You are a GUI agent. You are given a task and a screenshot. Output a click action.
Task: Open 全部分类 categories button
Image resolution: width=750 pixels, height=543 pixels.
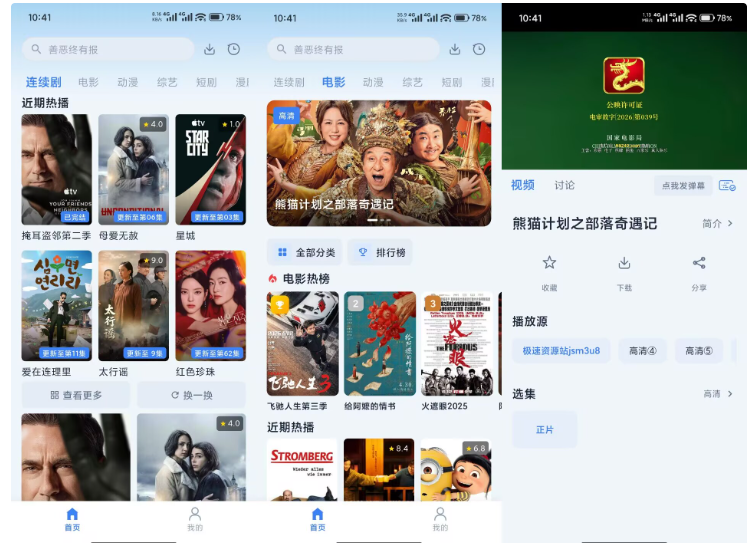[x=305, y=252]
